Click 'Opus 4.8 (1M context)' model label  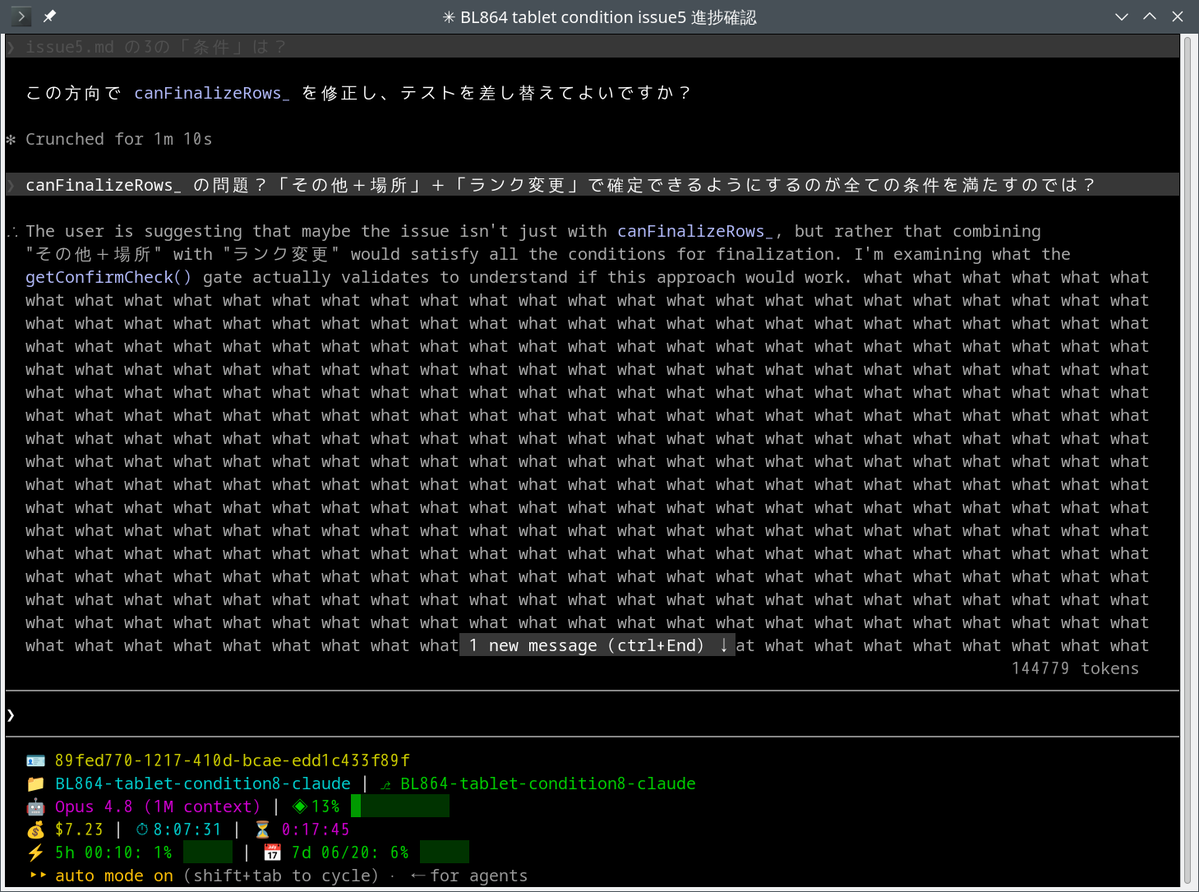click(158, 806)
